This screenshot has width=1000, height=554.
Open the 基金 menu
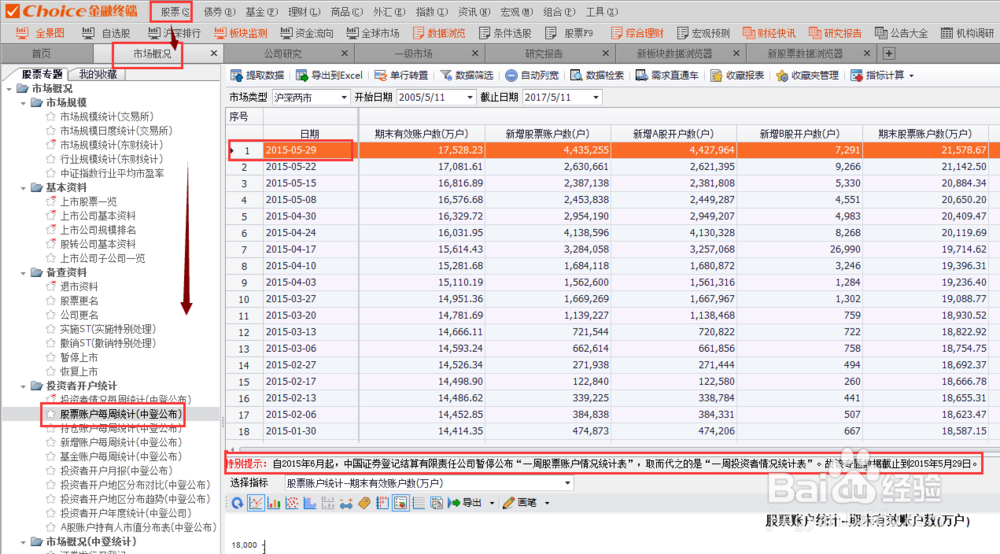[x=261, y=11]
